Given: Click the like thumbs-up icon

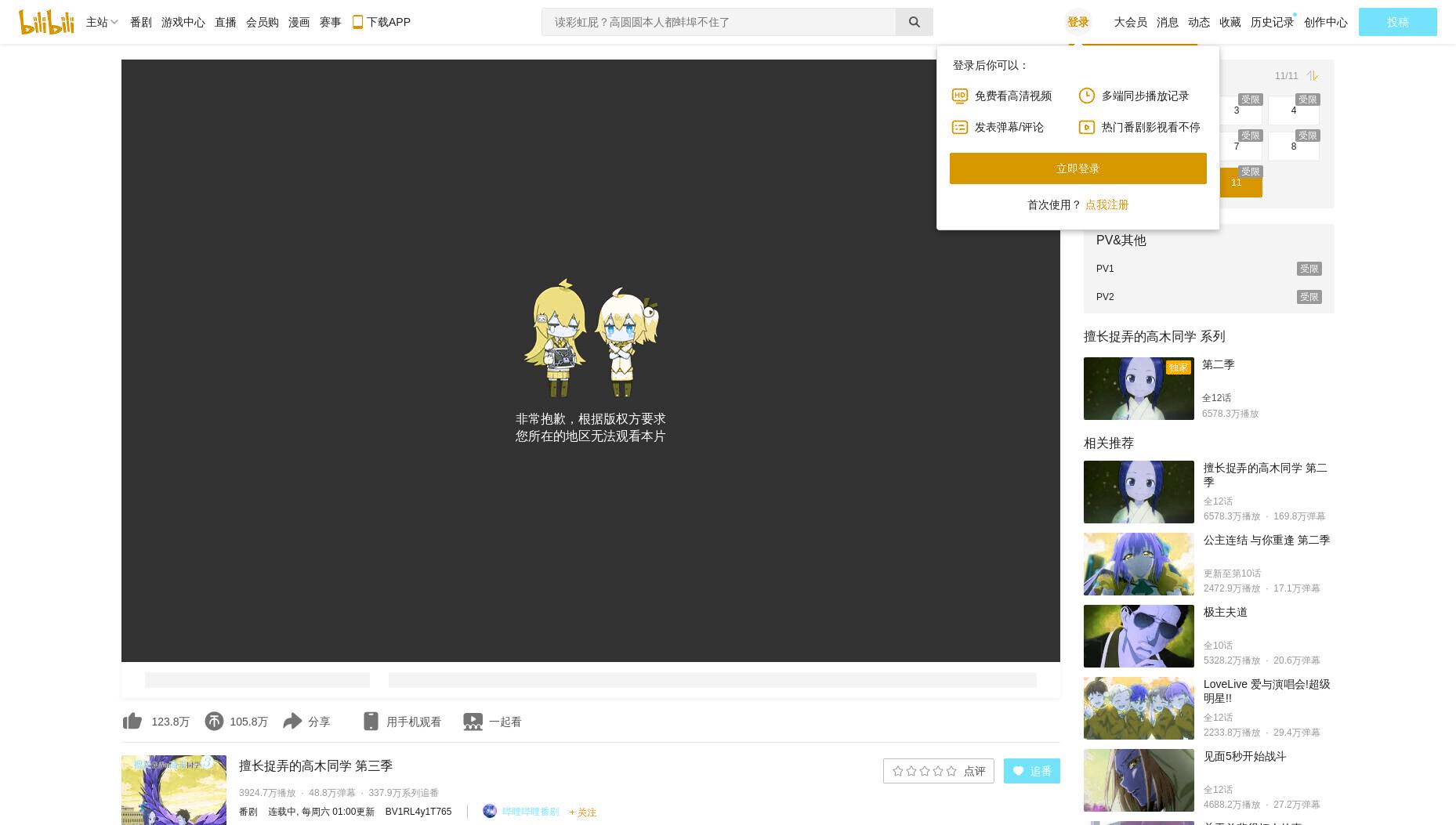Looking at the screenshot, I should pos(132,721).
